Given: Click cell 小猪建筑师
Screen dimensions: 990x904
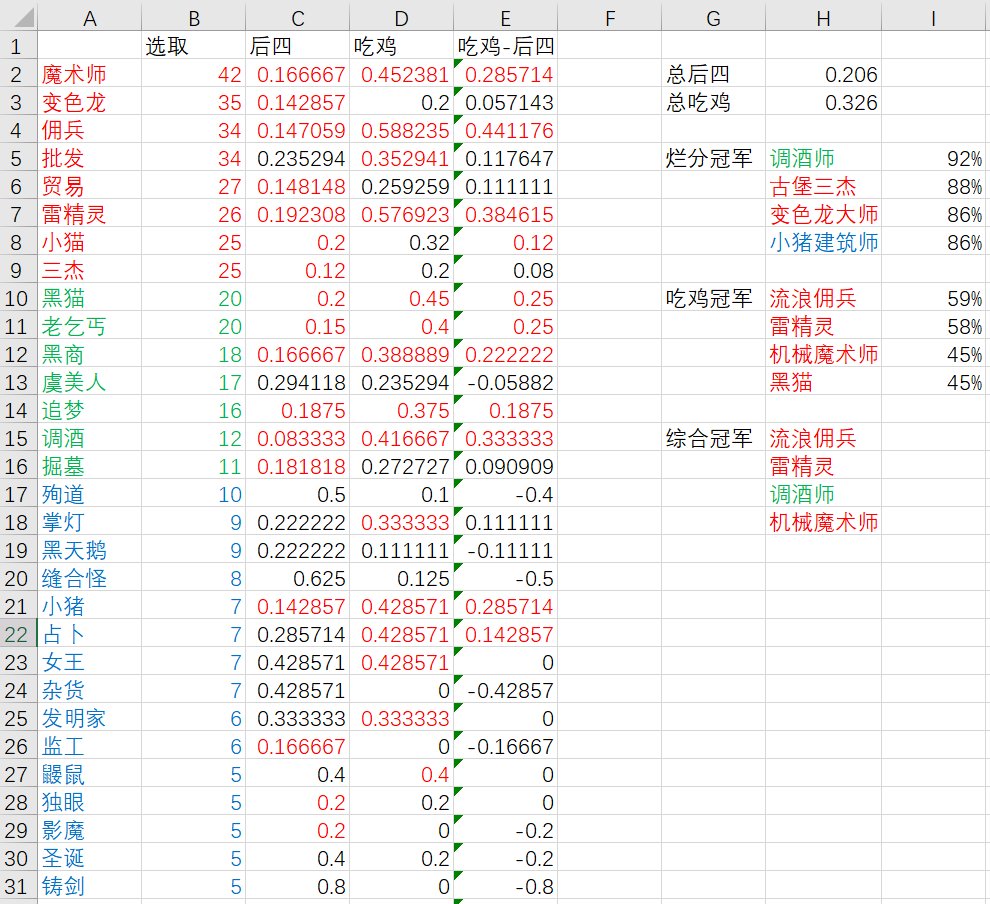Looking at the screenshot, I should (x=823, y=242).
